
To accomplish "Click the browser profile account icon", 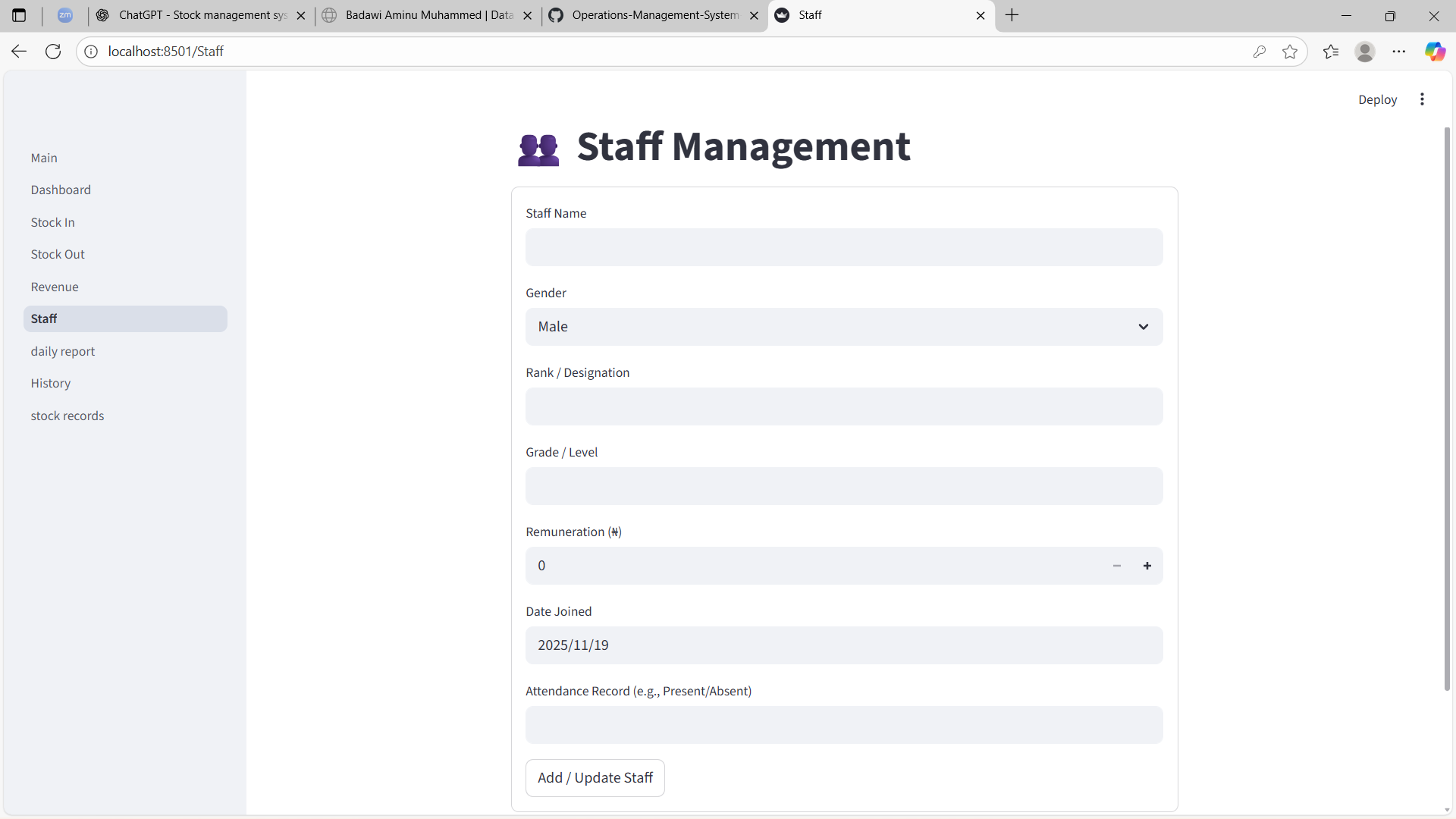I will coord(1365,51).
